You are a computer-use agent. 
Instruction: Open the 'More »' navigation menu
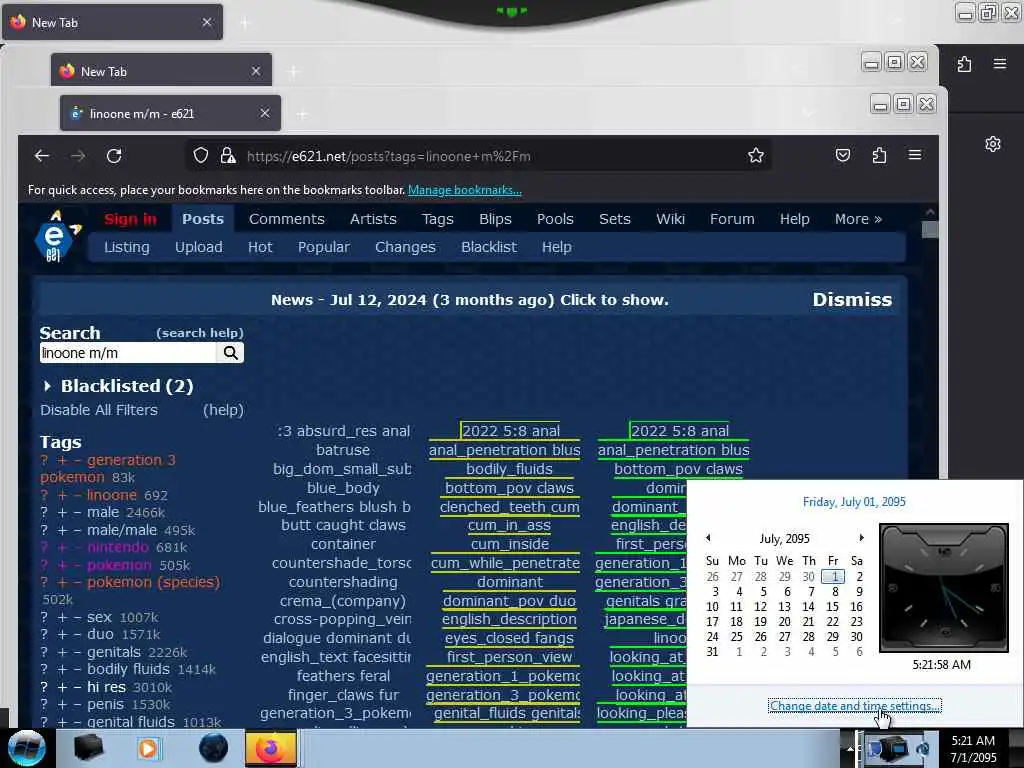coord(858,219)
